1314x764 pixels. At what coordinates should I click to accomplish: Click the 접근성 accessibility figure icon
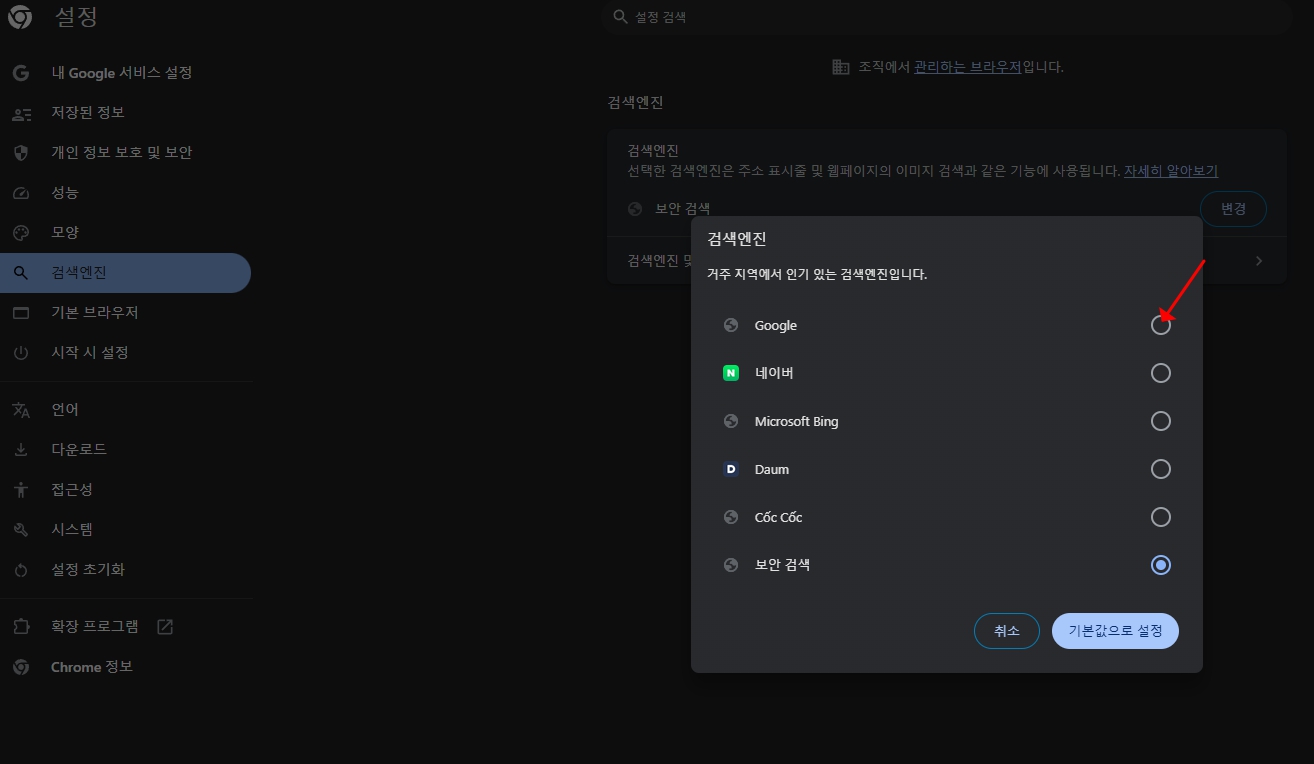pyautogui.click(x=21, y=490)
